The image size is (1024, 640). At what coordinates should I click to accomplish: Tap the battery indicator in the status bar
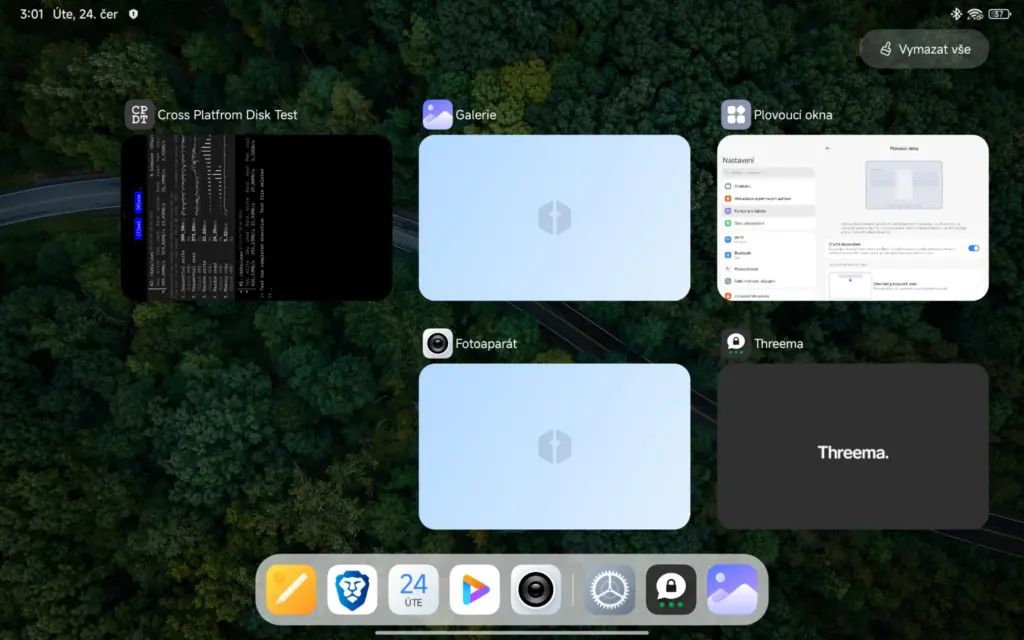pos(999,14)
